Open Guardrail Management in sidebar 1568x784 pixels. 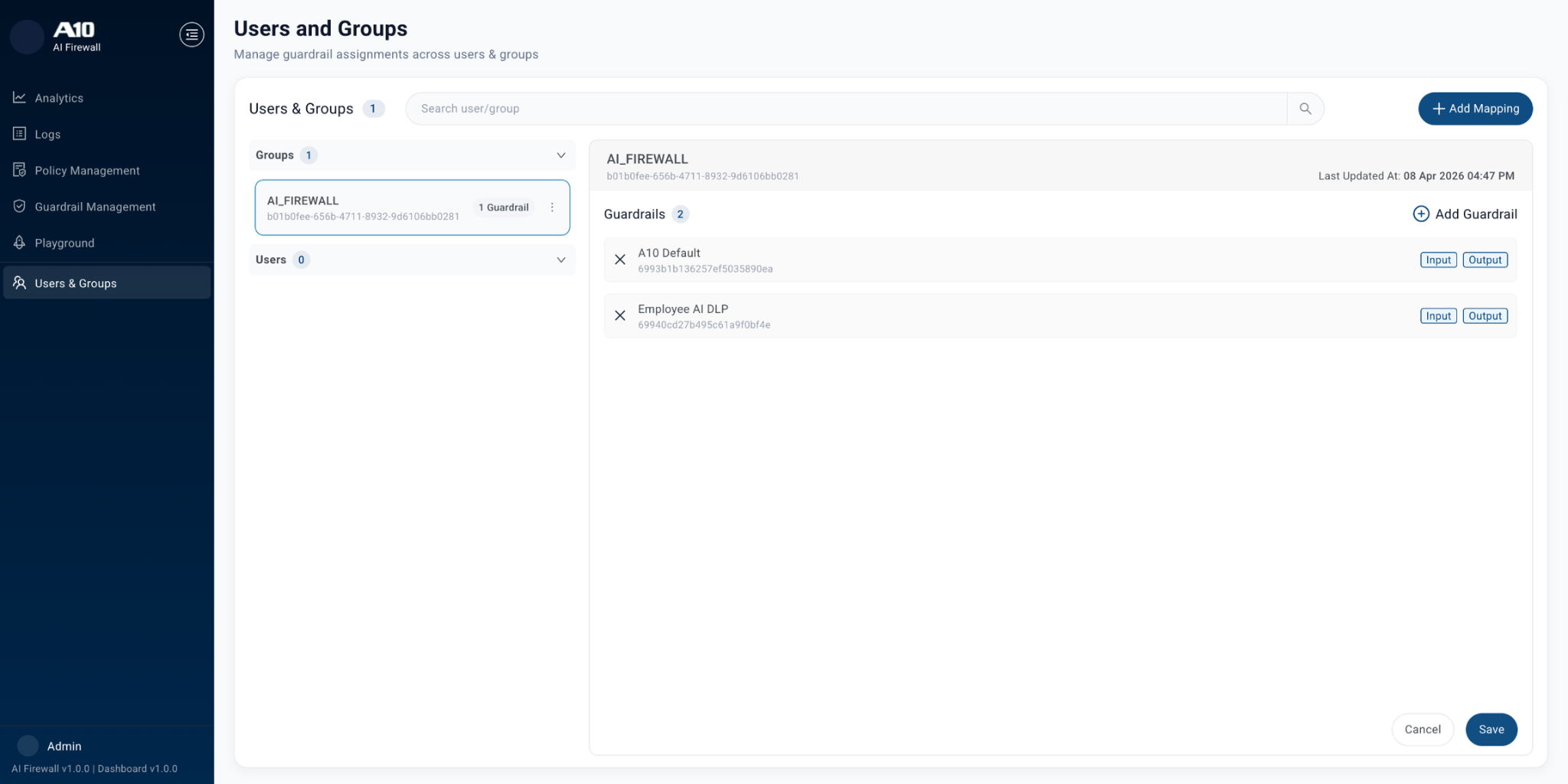pyautogui.click(x=95, y=207)
